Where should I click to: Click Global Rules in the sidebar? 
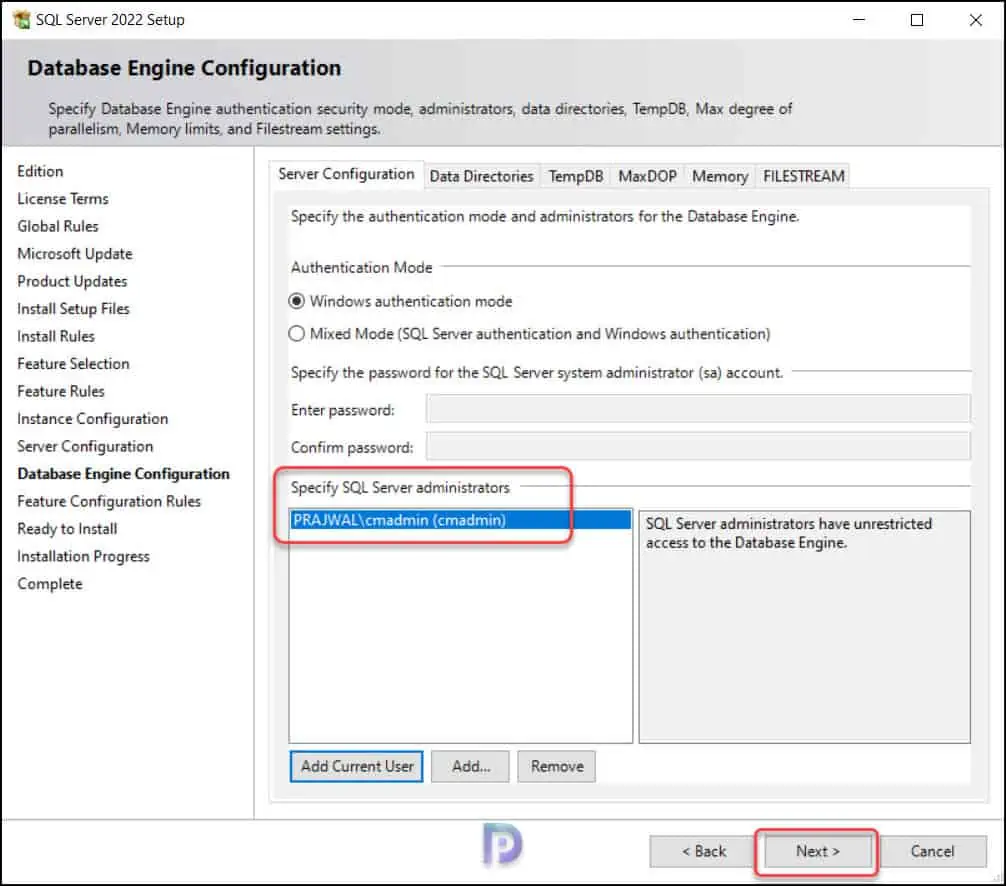[x=58, y=226]
